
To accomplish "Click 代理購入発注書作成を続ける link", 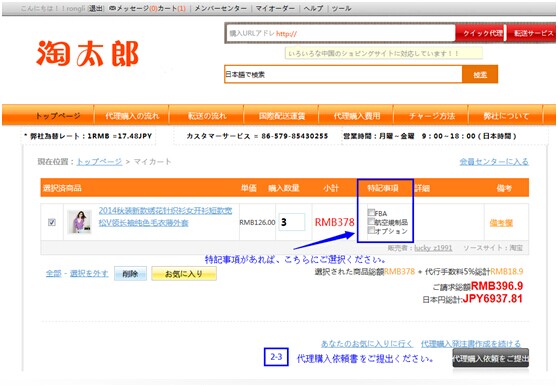I will click(x=470, y=344).
